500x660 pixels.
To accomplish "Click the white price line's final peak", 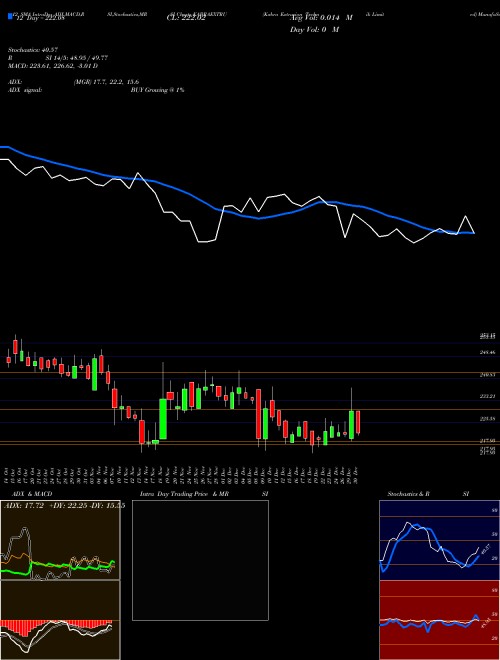I will [x=465, y=217].
